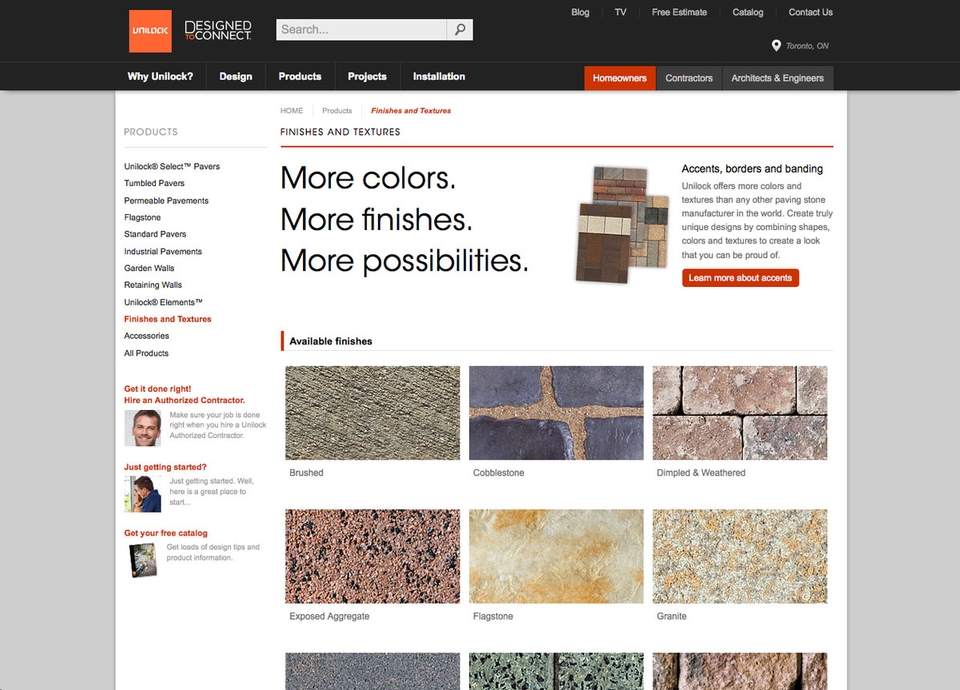960x690 pixels.
Task: Click the Dimpled & Weathered label
Action: [701, 473]
